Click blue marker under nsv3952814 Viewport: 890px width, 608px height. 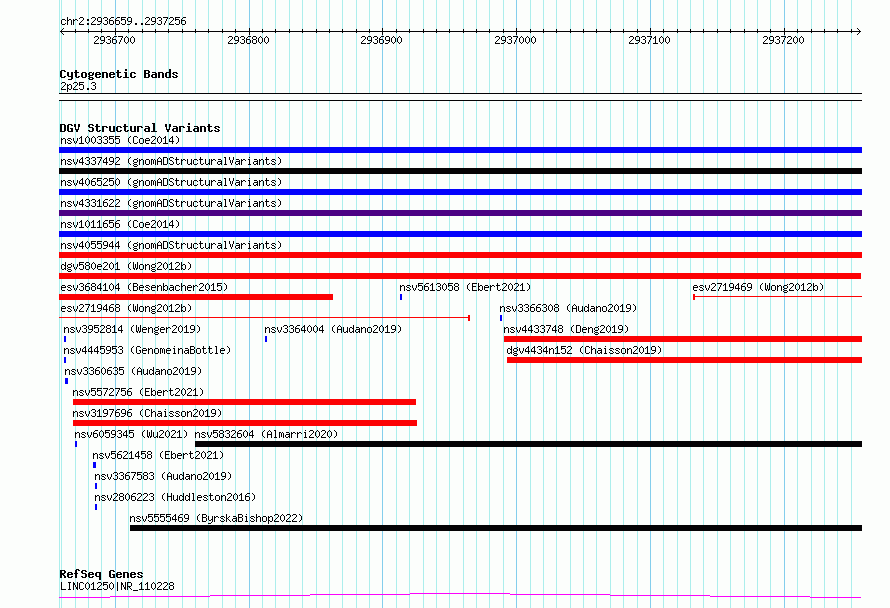(x=65, y=339)
